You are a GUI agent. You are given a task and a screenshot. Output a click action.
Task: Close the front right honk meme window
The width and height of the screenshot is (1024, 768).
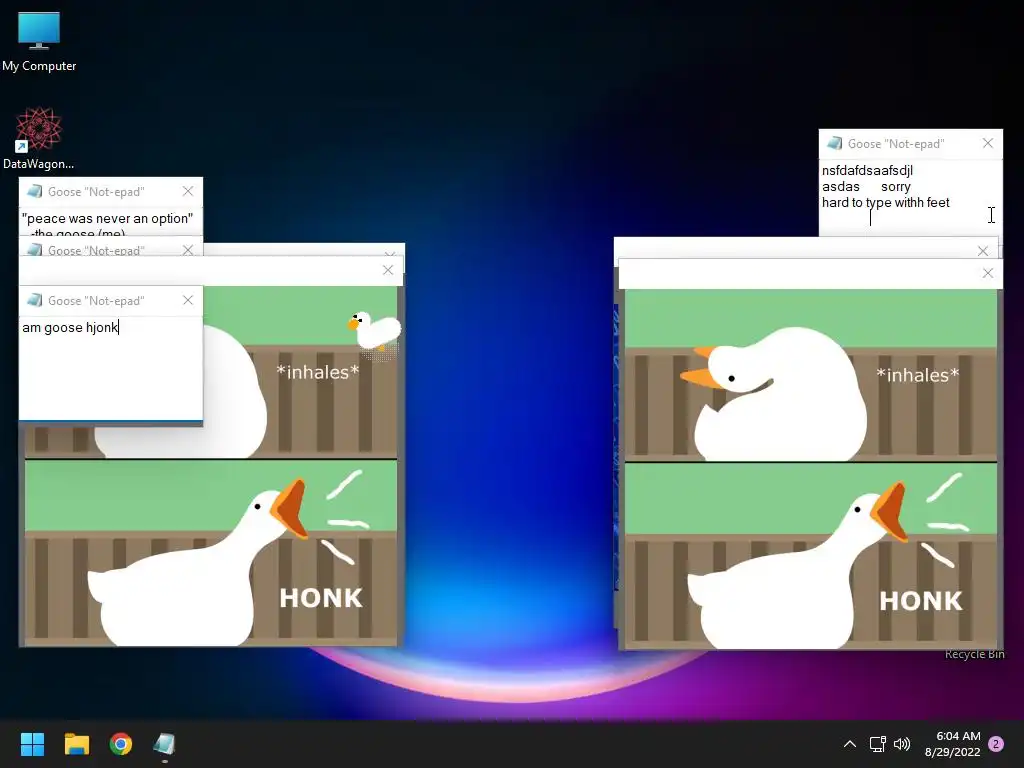988,273
